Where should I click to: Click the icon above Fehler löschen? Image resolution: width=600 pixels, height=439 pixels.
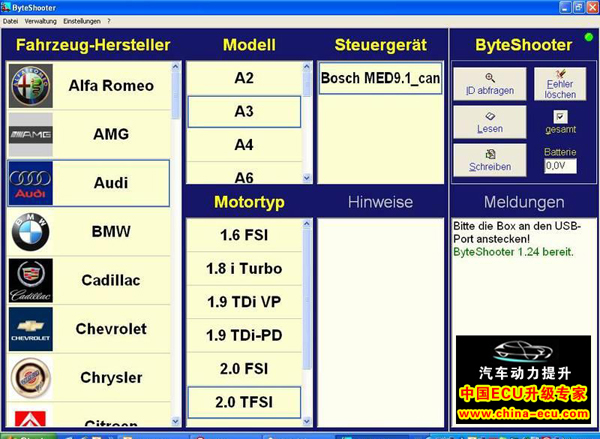[x=560, y=74]
